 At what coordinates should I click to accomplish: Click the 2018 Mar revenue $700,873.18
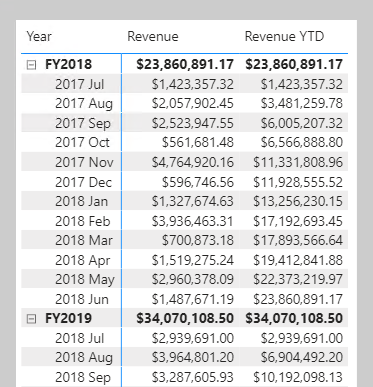(198, 240)
